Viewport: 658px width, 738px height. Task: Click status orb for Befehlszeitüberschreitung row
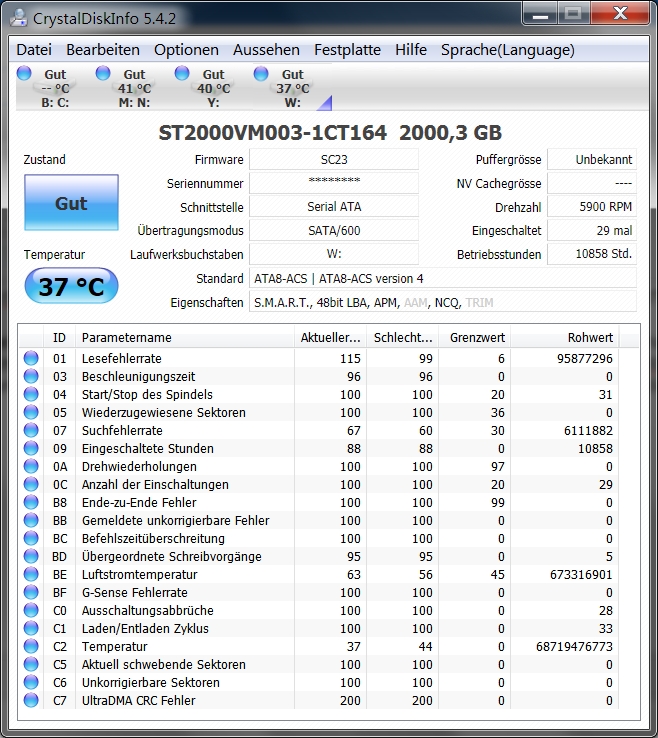pos(31,538)
